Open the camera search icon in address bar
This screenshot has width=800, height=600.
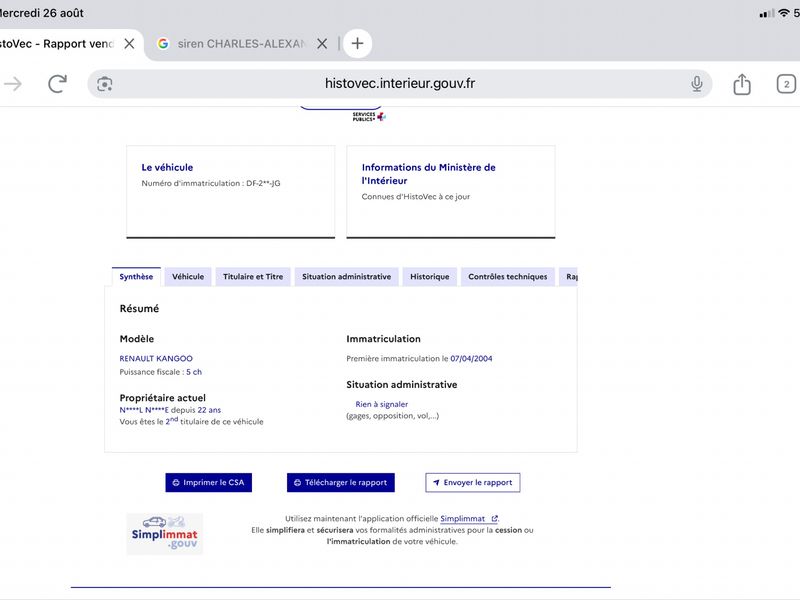point(105,84)
